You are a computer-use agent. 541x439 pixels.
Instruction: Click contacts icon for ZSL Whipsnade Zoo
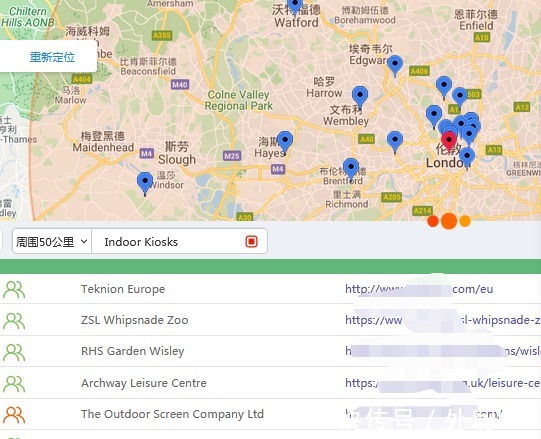(x=14, y=321)
